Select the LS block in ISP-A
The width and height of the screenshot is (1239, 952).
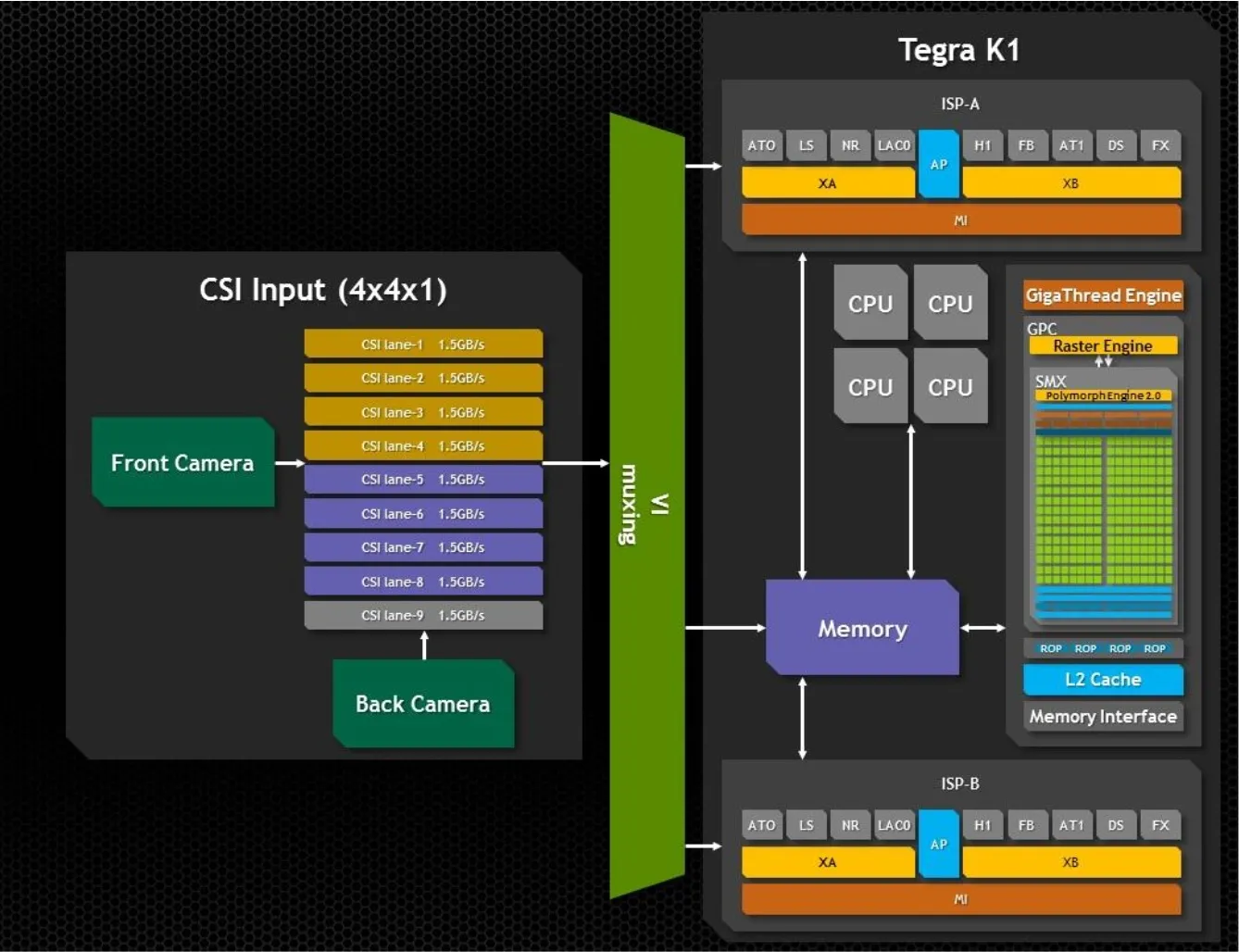(x=806, y=145)
